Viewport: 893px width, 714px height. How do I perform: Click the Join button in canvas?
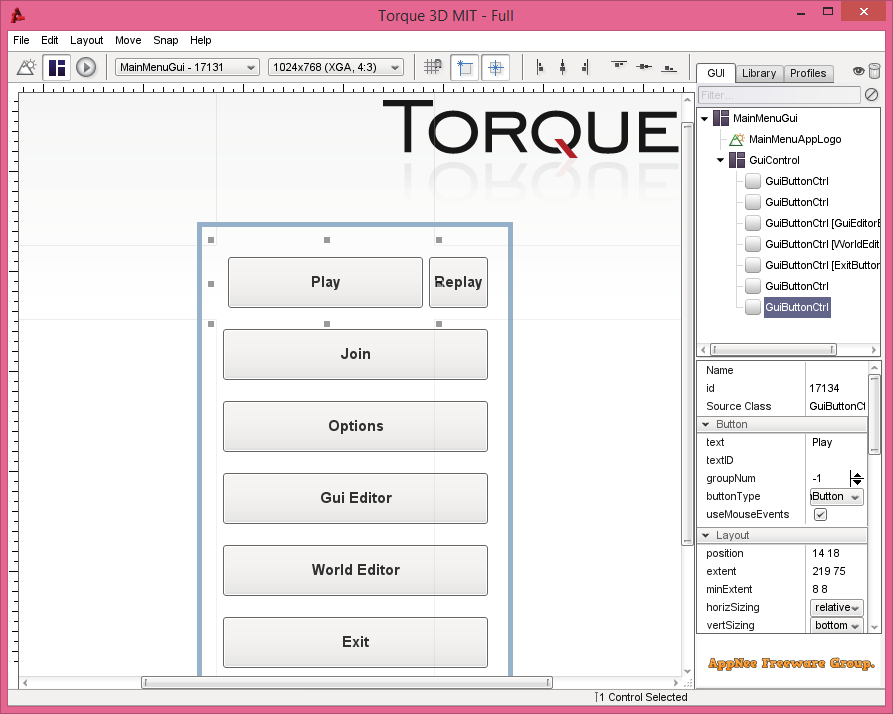(355, 354)
